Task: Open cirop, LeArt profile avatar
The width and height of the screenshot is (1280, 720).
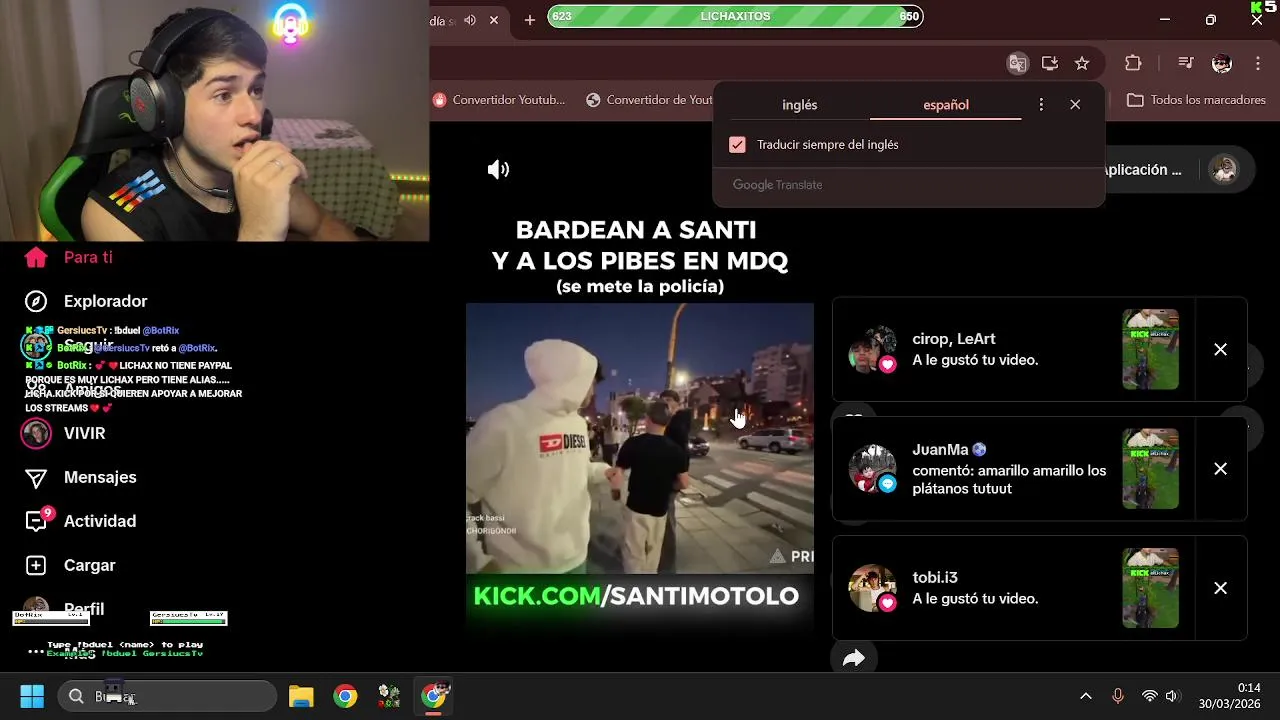Action: point(873,349)
